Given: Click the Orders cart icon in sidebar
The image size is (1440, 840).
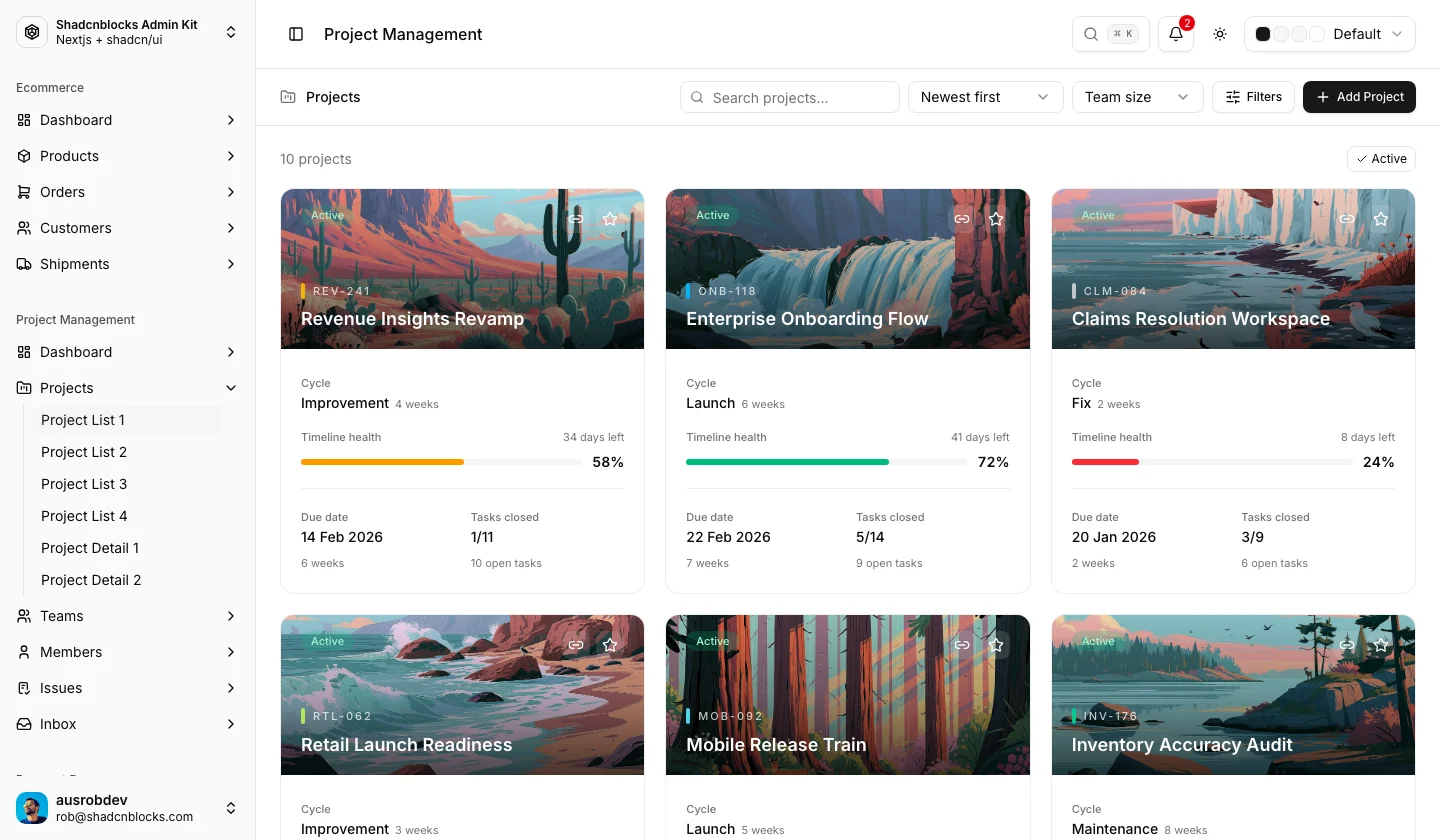Looking at the screenshot, I should [x=24, y=192].
